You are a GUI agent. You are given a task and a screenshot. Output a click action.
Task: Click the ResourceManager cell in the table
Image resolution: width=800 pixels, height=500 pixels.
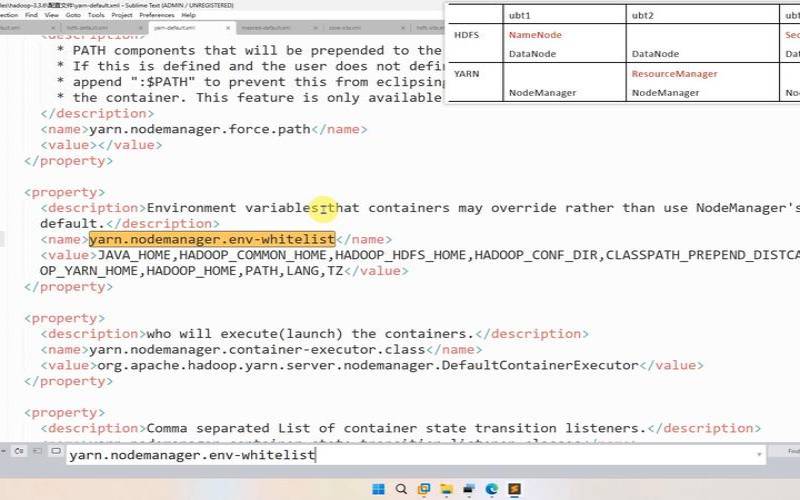tap(672, 74)
